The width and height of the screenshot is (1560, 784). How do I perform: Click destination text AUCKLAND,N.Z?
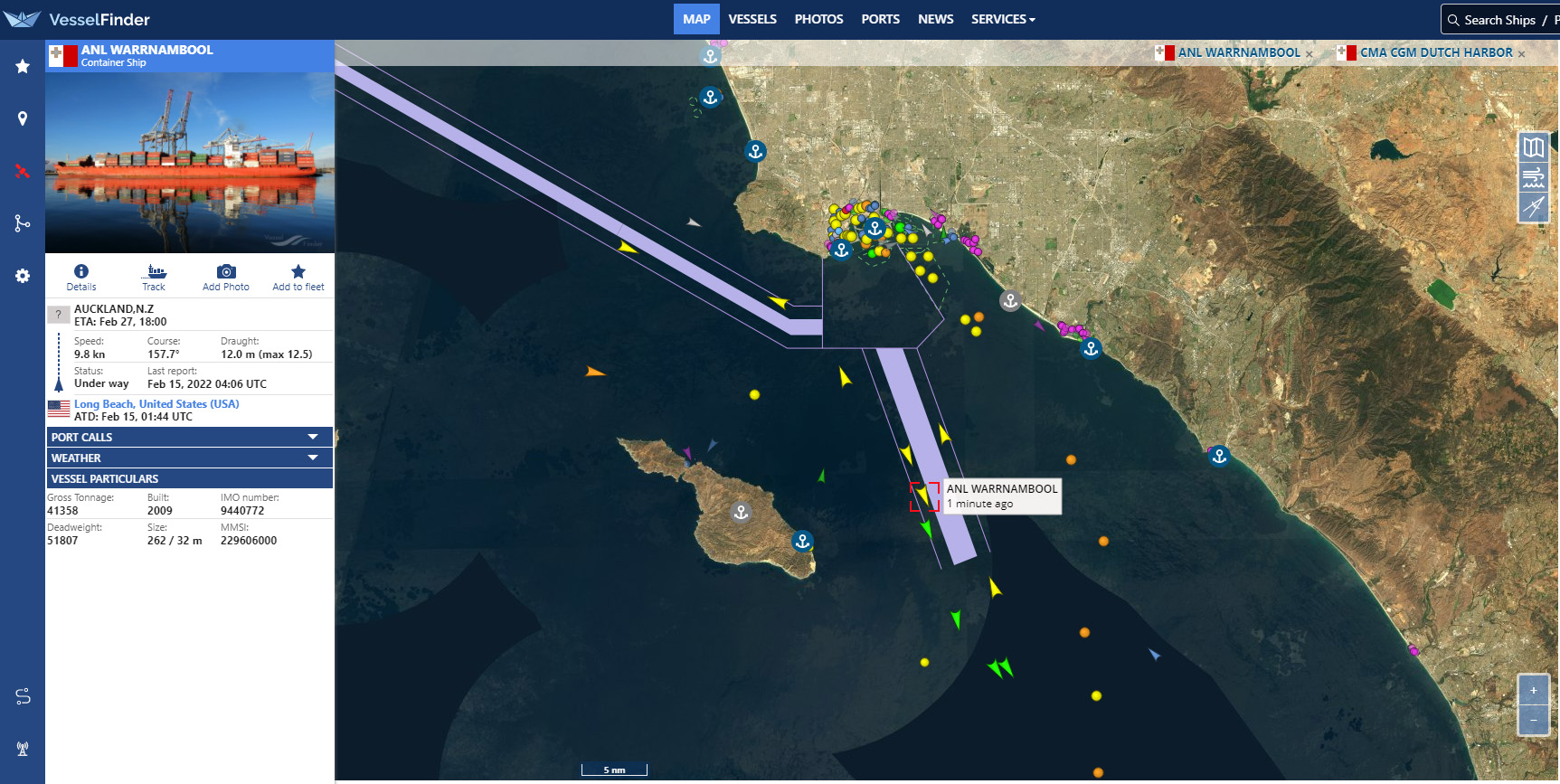[x=114, y=309]
